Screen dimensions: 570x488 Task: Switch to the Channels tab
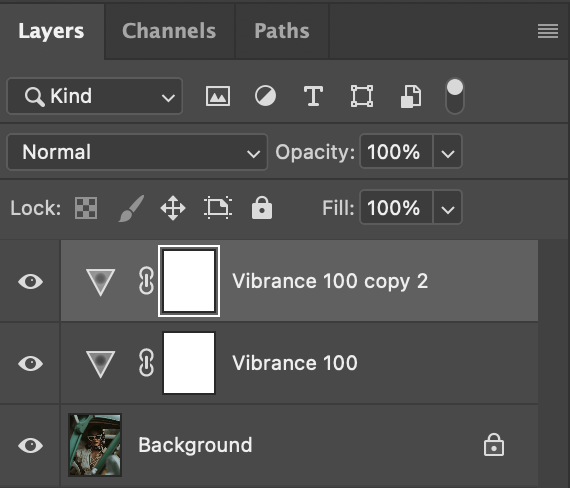pos(169,31)
